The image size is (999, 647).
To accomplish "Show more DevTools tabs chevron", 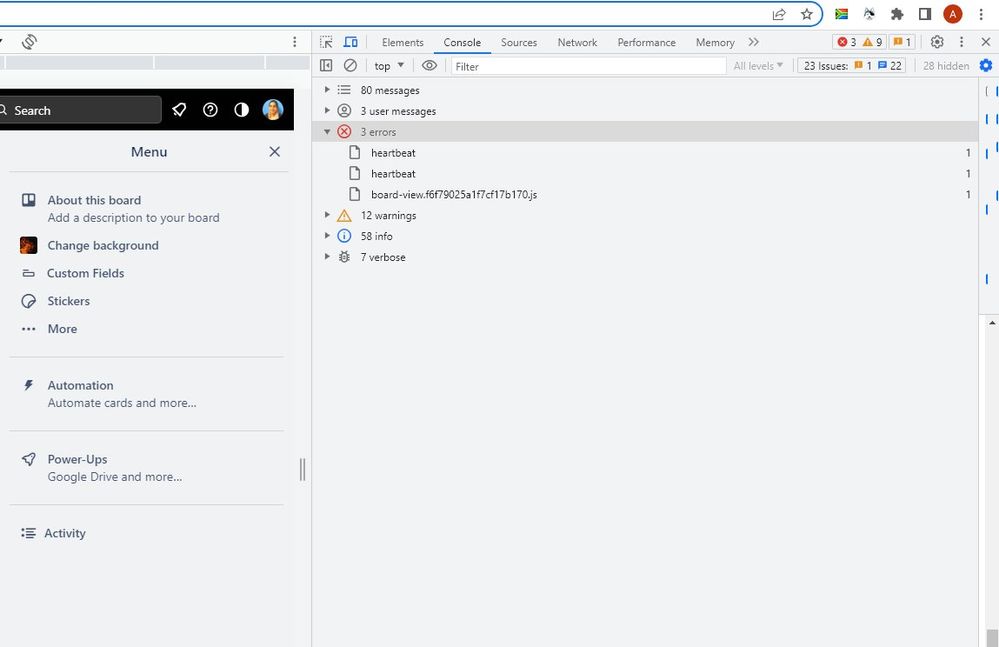I will pos(754,42).
